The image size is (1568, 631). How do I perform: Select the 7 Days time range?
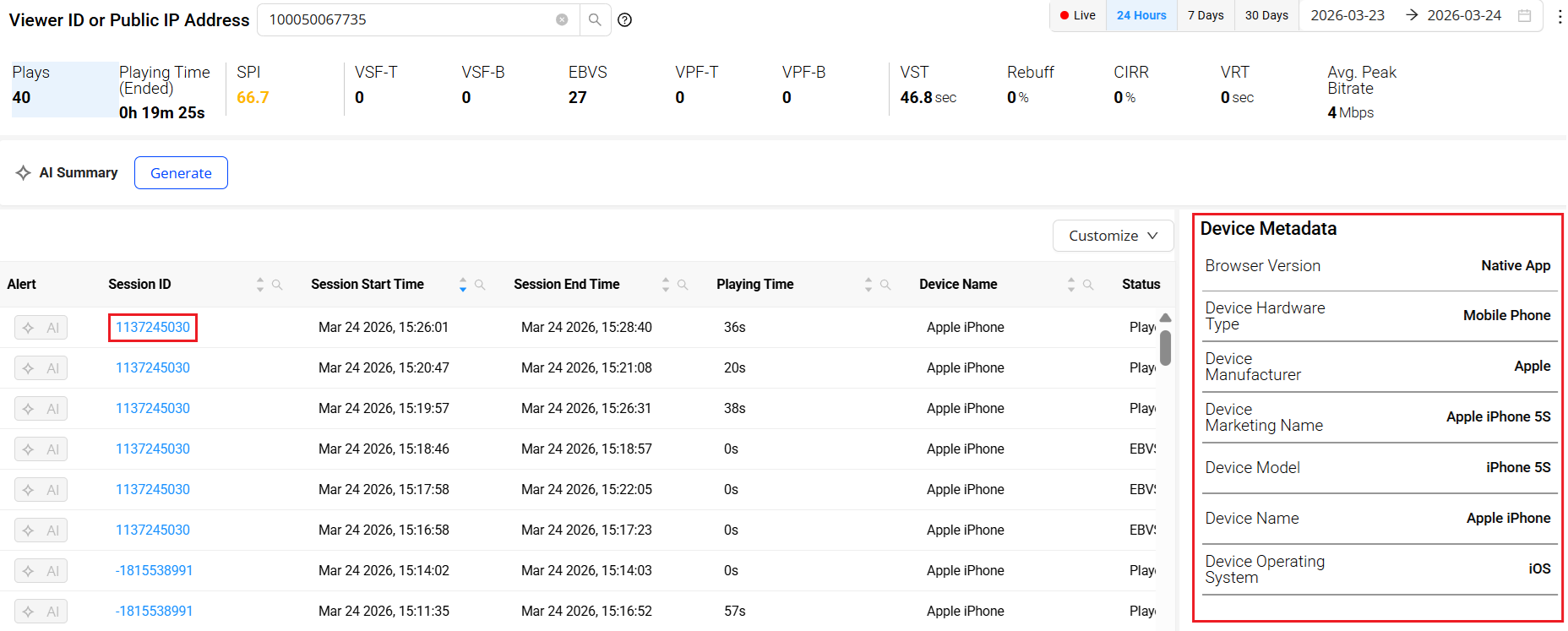click(x=1206, y=15)
